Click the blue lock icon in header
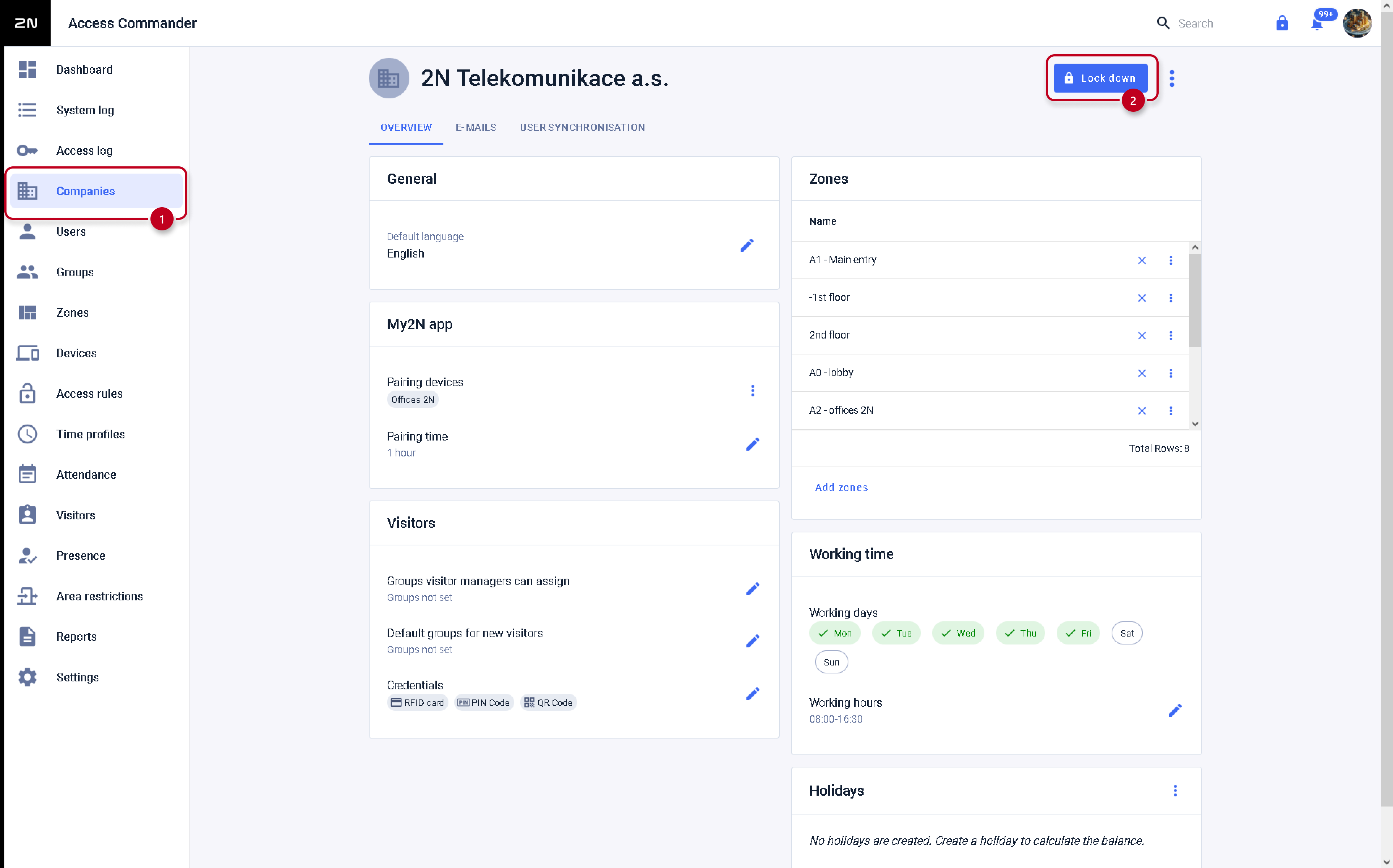Viewport: 1393px width, 868px height. click(x=1282, y=23)
